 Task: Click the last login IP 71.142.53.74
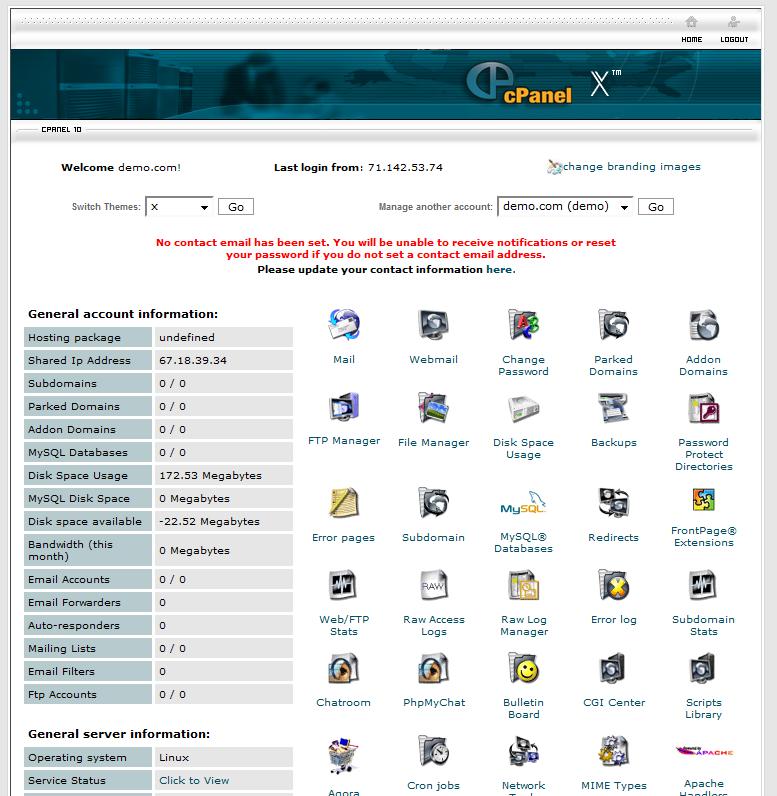click(x=406, y=168)
